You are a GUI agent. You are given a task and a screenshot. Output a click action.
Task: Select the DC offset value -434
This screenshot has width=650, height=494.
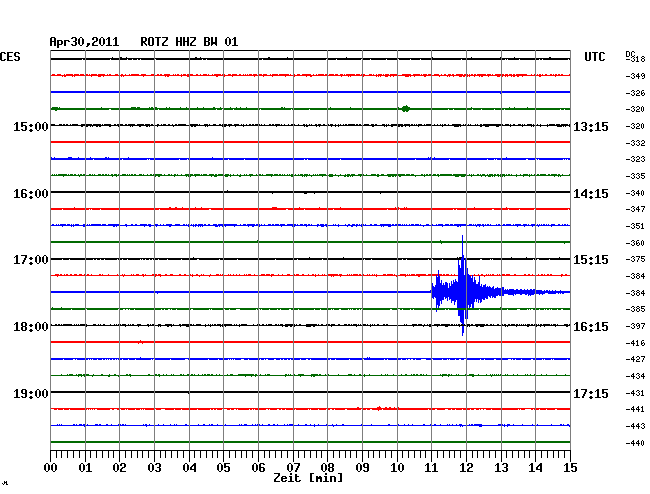tap(635, 376)
